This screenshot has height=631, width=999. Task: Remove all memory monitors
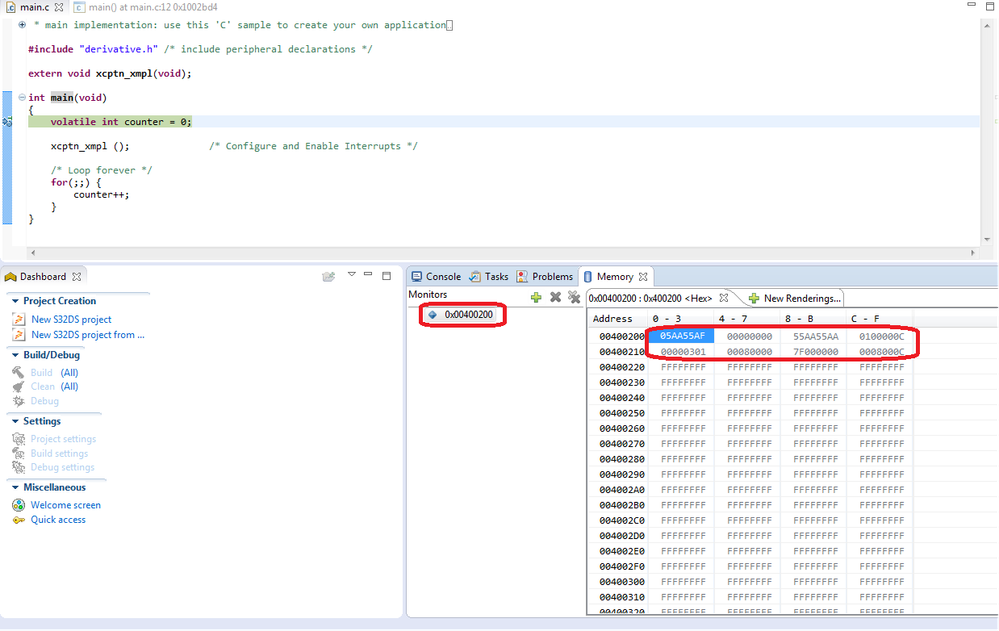(574, 297)
